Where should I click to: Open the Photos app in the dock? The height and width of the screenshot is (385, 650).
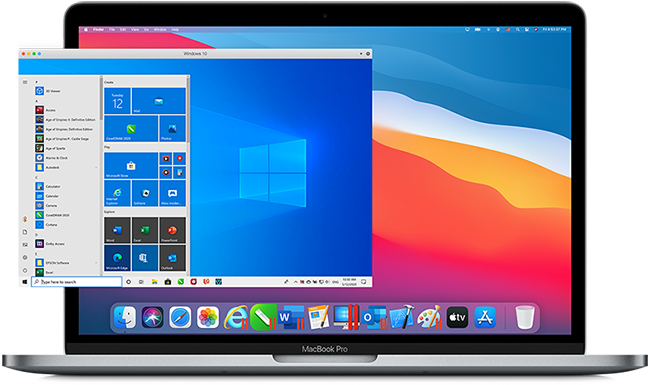pos(208,317)
